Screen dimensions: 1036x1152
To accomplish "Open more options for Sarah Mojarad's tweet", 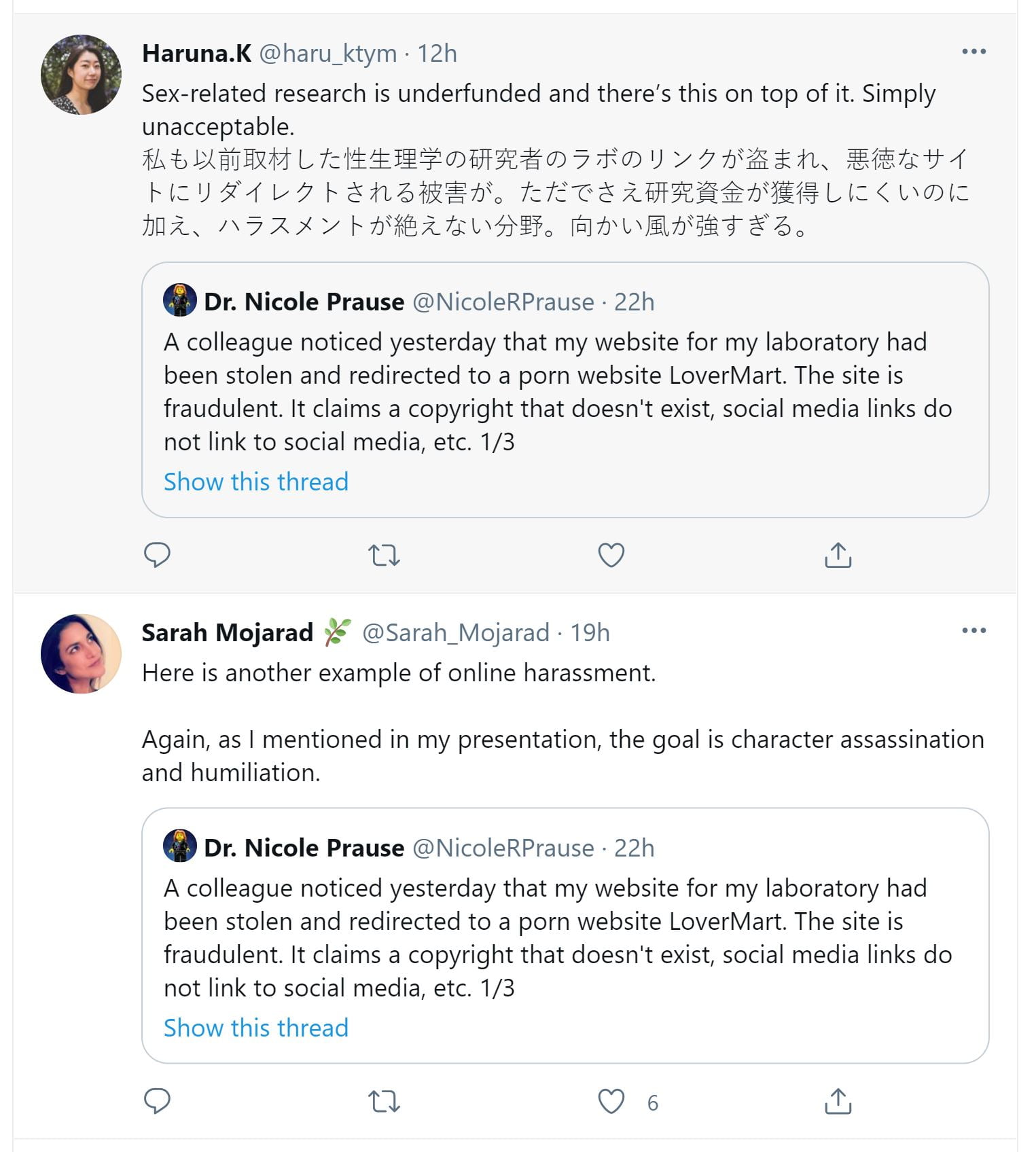I will [x=974, y=631].
